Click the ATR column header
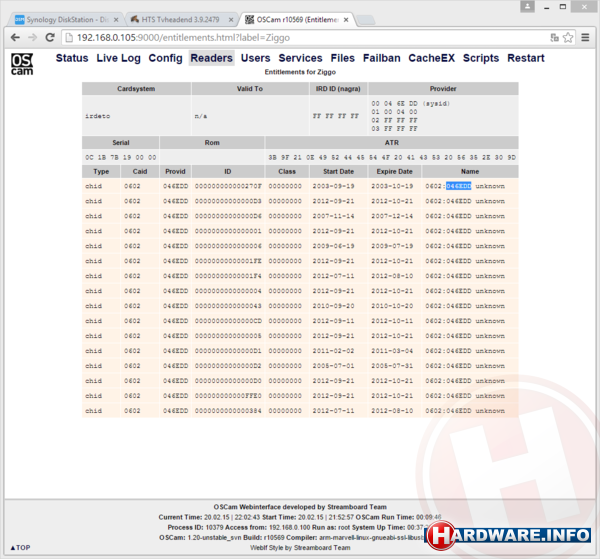This screenshot has height=559, width=600. (392, 142)
